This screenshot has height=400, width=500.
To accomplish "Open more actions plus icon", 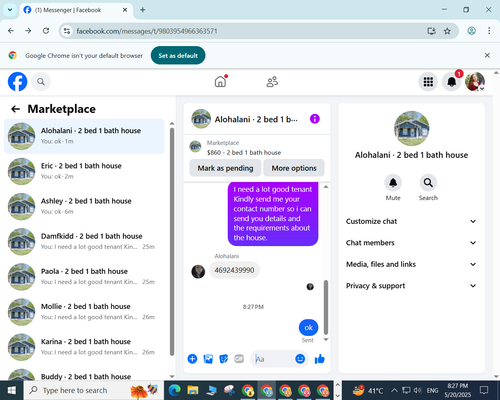I will (x=192, y=359).
